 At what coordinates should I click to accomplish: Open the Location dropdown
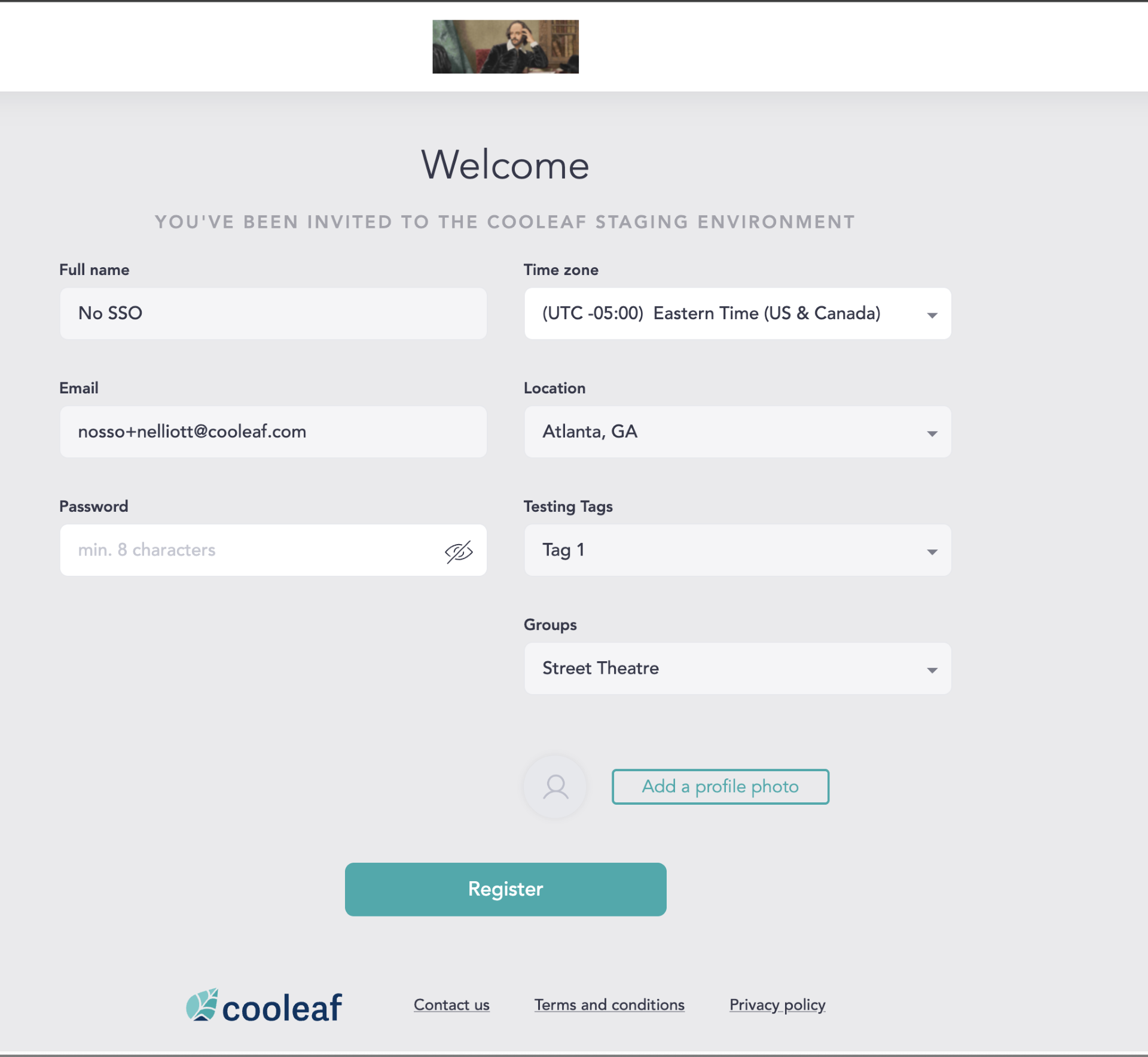coord(933,432)
